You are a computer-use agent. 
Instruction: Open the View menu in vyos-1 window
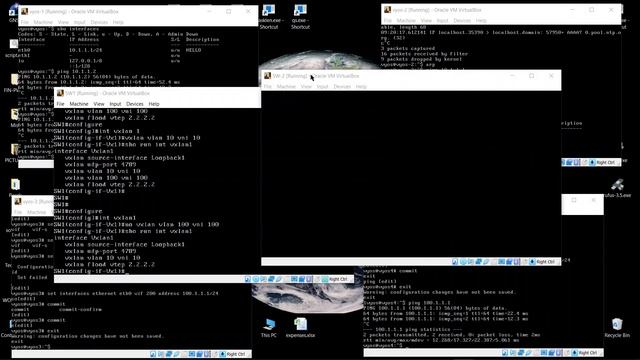(x=63, y=22)
